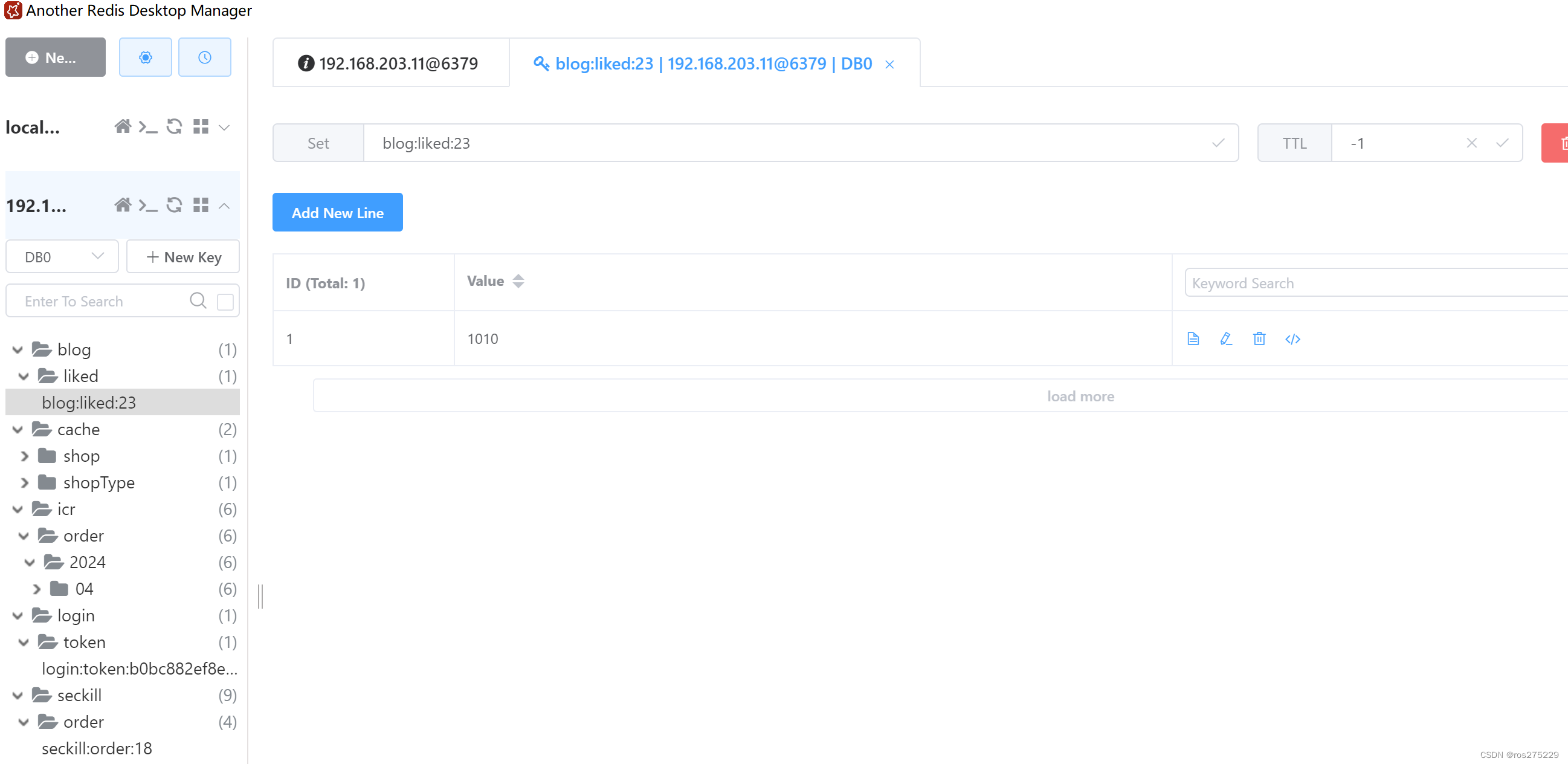Viewport: 1568px width, 764px height.
Task: Click the home icon of local connection
Action: pyautogui.click(x=122, y=126)
